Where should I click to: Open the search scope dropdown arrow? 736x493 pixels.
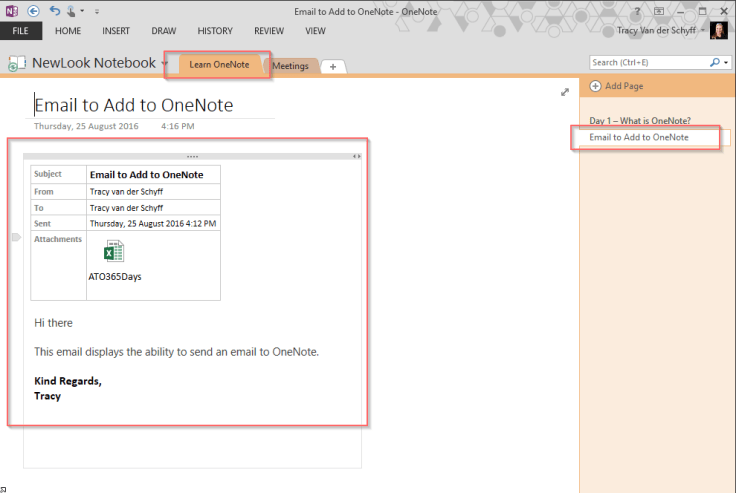click(x=726, y=62)
